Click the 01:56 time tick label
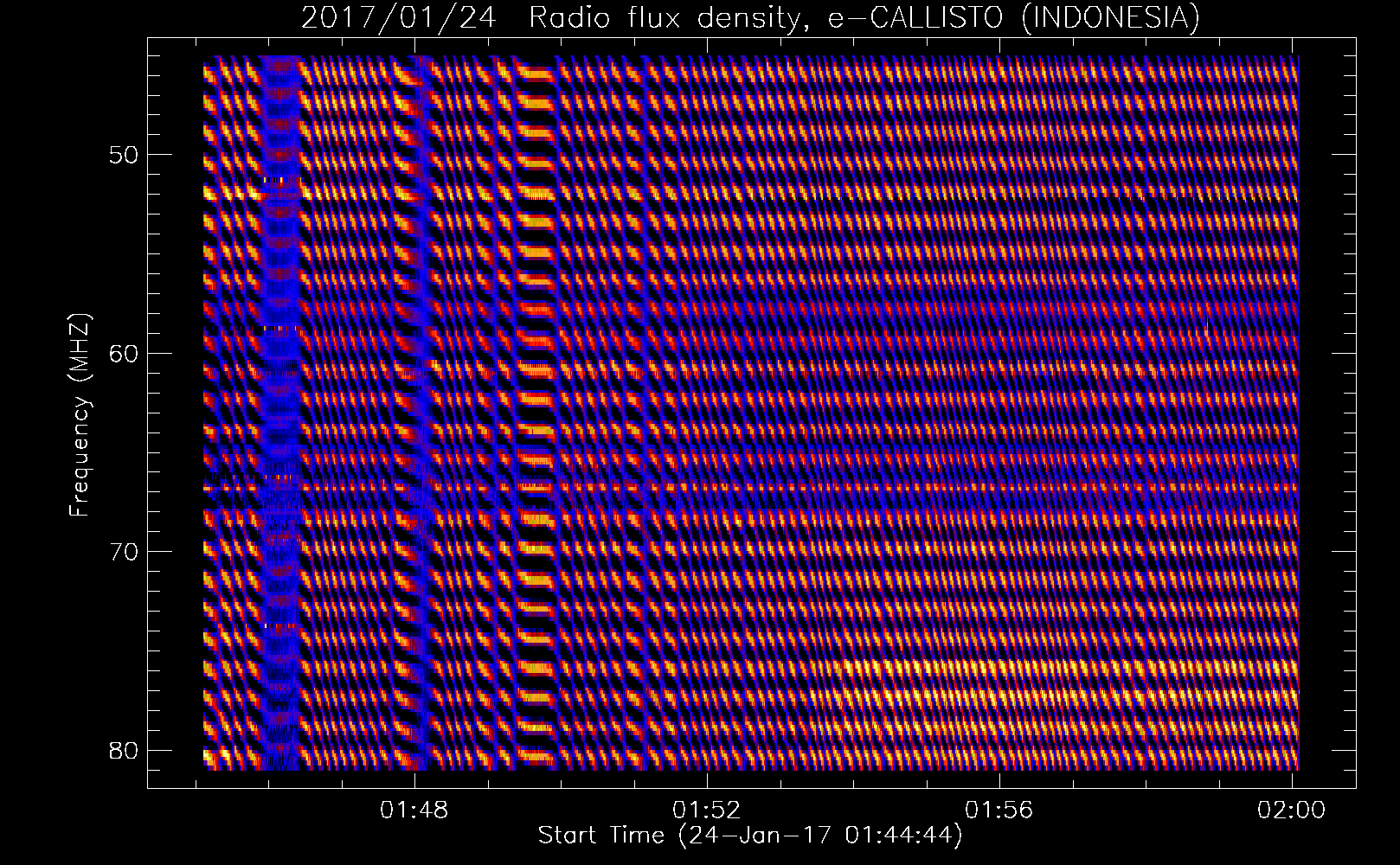The image size is (1400, 865). [1000, 810]
